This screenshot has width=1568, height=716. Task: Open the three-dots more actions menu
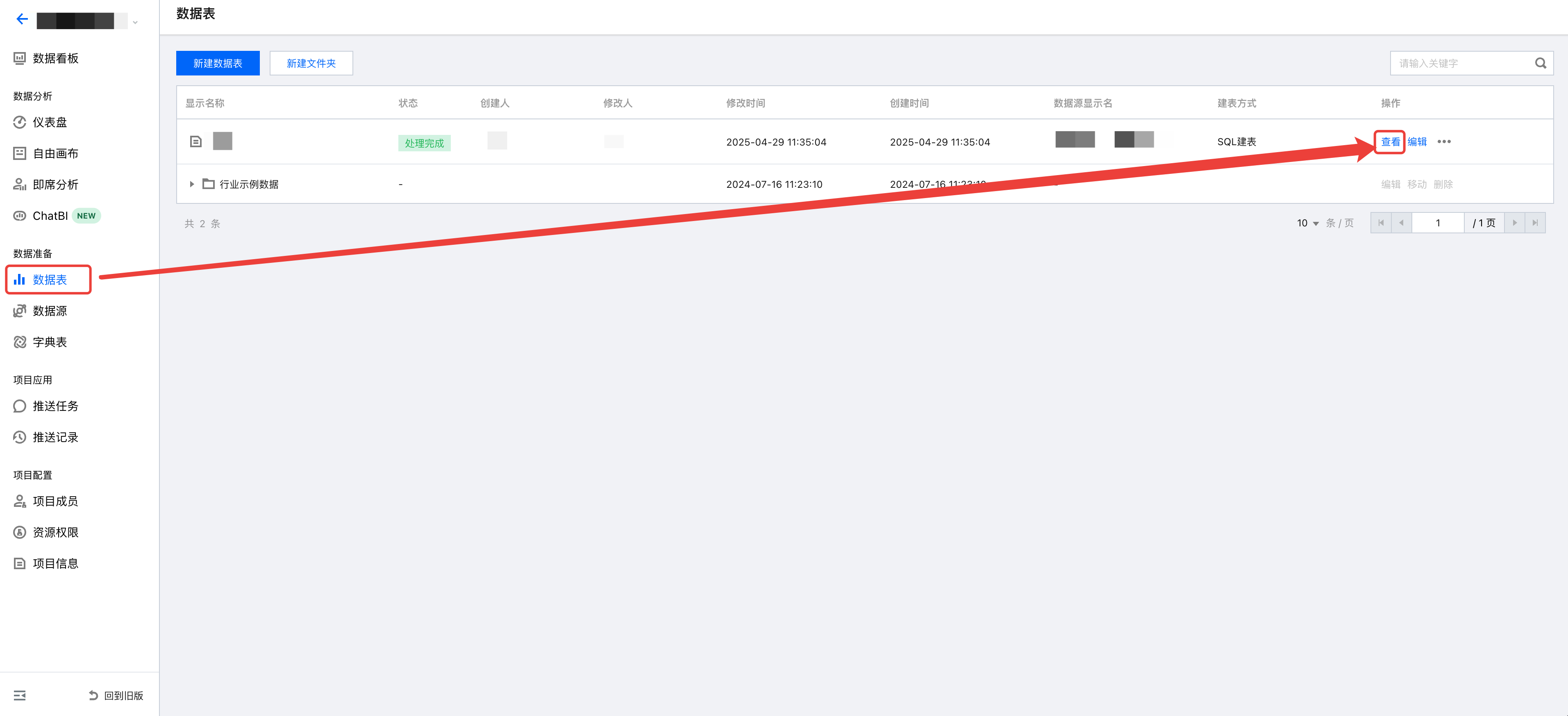click(x=1444, y=142)
